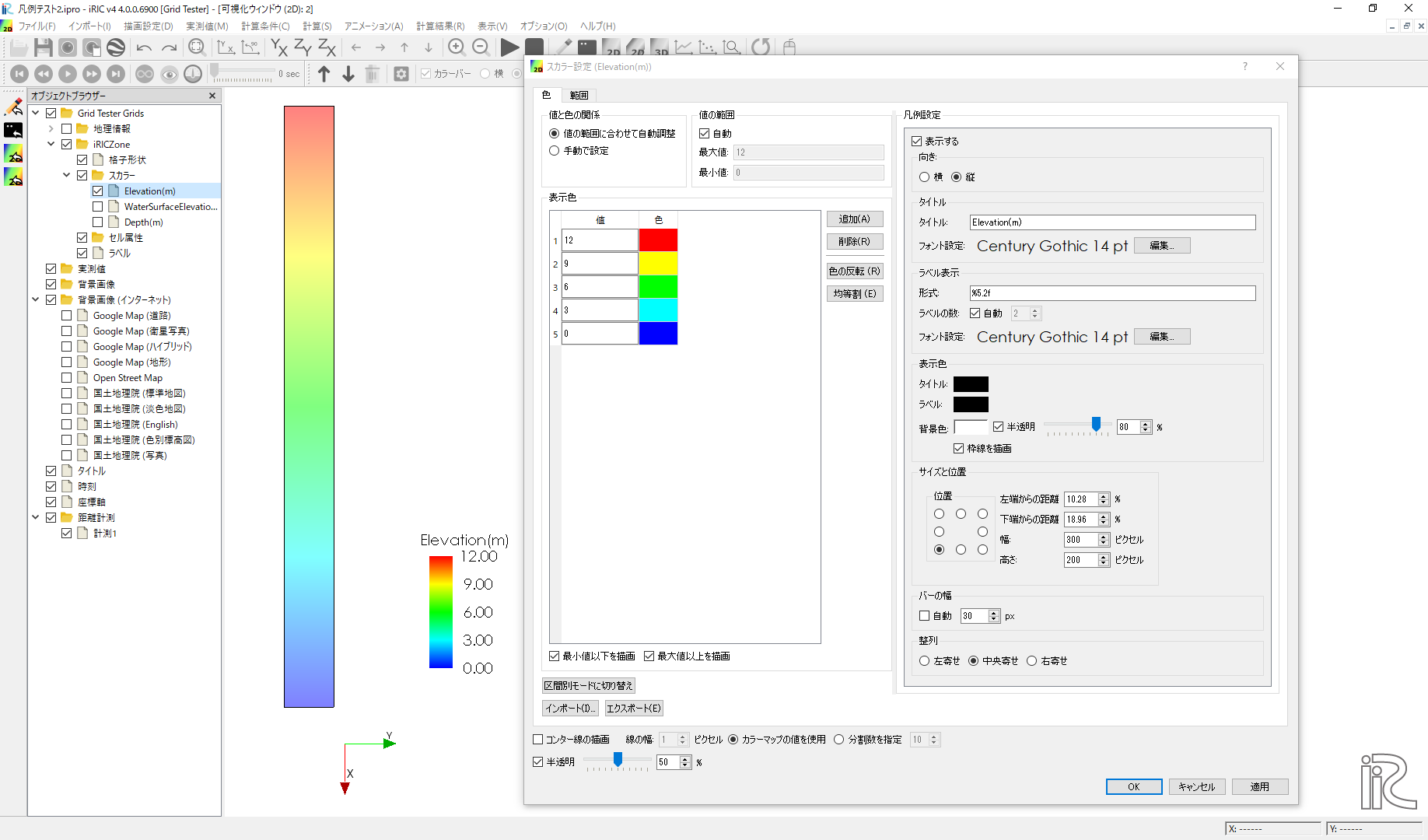Image resolution: width=1428 pixels, height=840 pixels.
Task: Collapse the 距離計測 tree node
Action: pos(35,518)
